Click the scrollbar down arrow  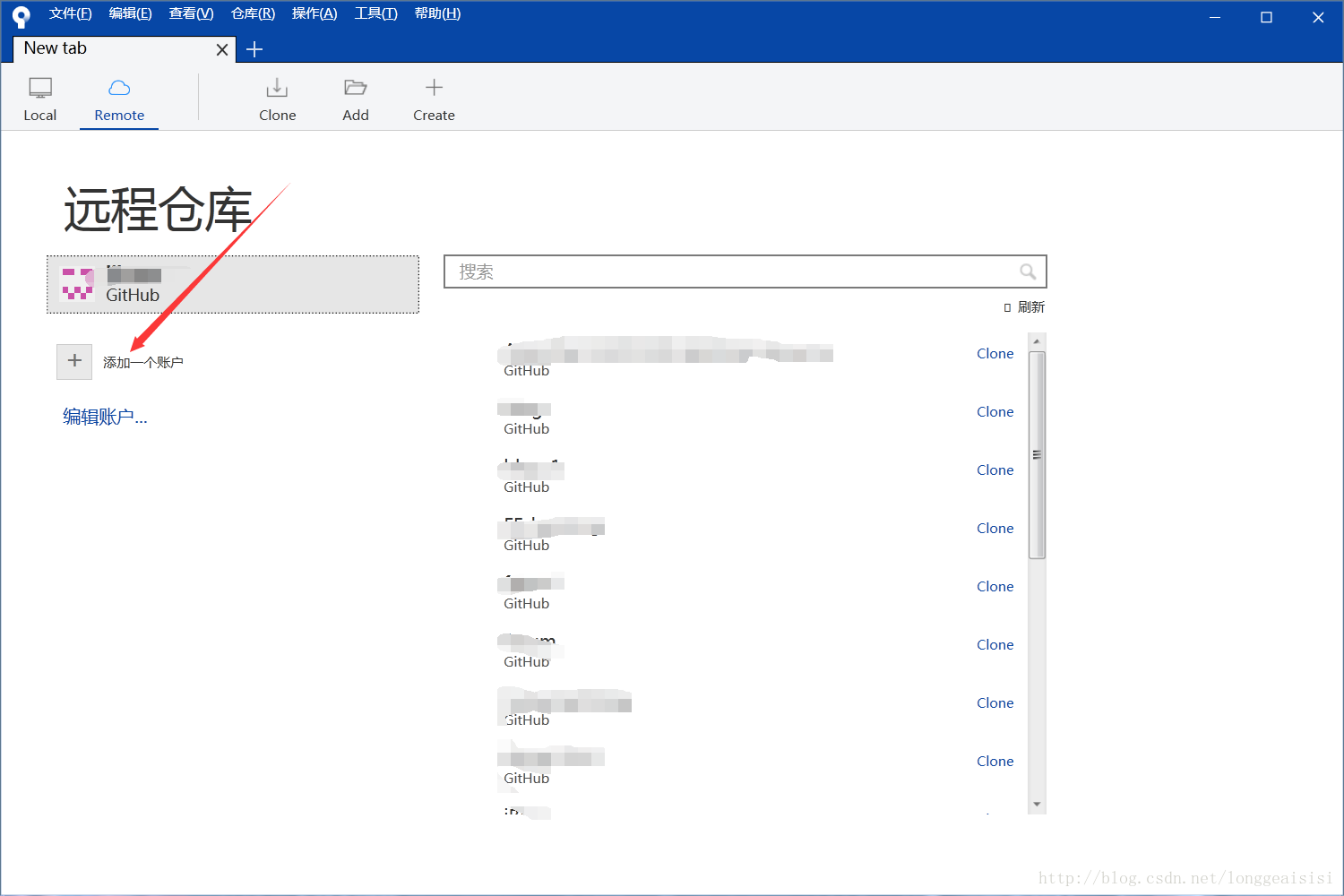(1037, 805)
